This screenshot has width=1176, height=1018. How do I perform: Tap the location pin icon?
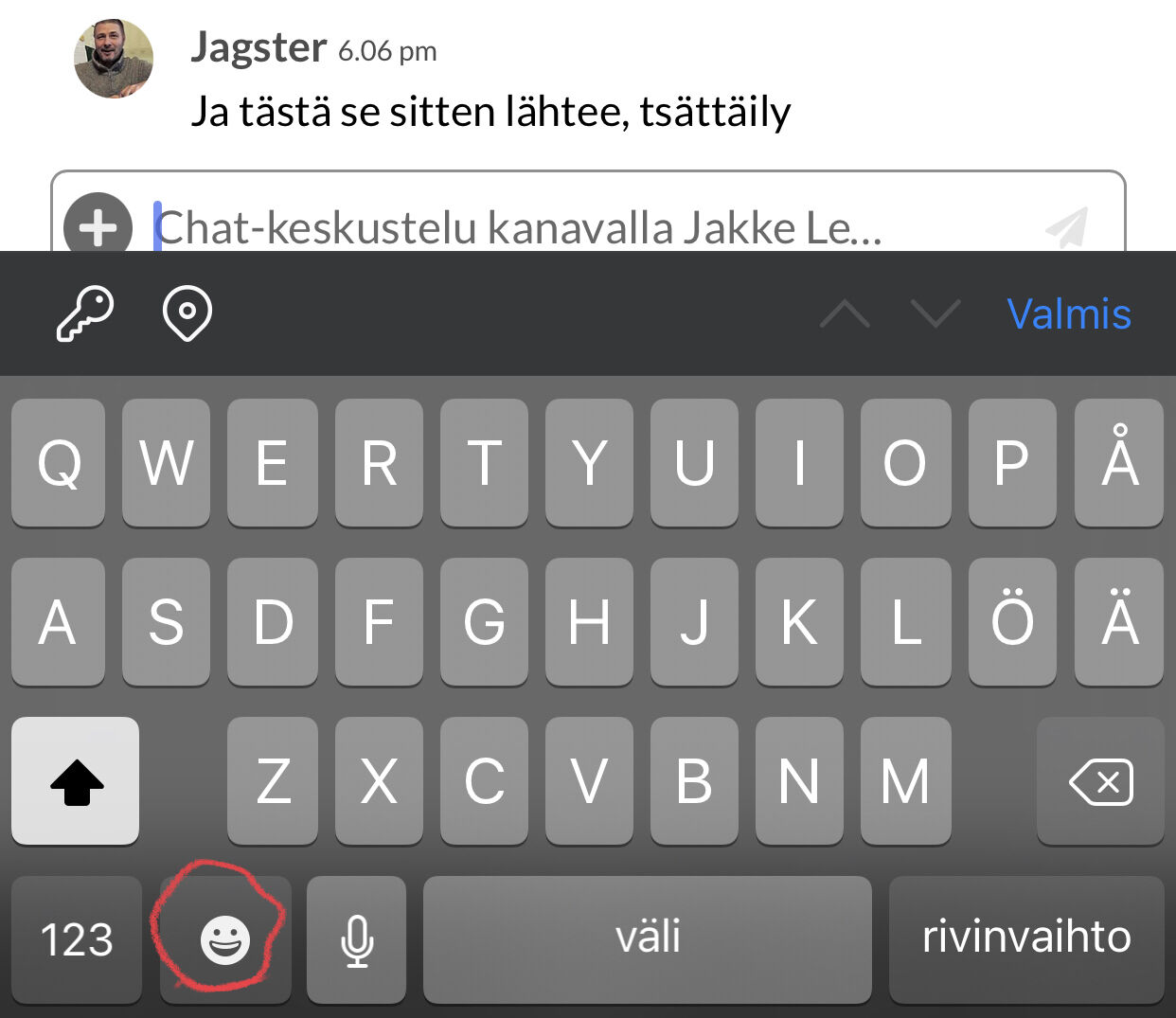click(187, 313)
